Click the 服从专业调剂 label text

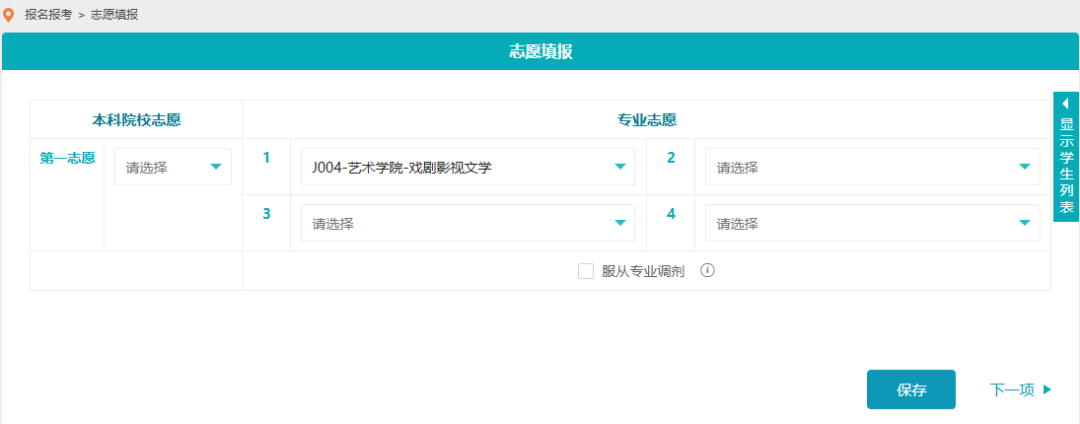[x=643, y=271]
